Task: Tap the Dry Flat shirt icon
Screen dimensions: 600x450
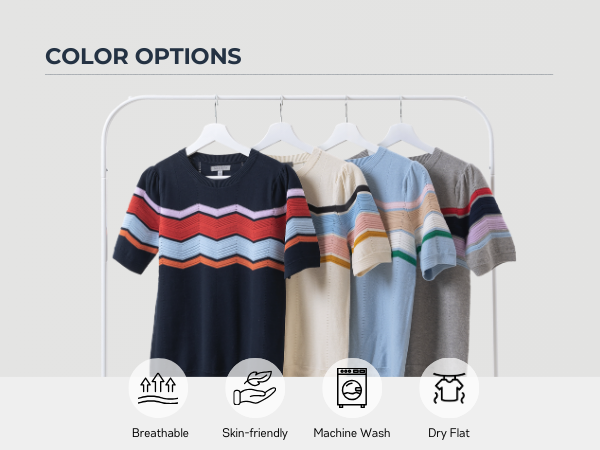Action: tap(449, 388)
